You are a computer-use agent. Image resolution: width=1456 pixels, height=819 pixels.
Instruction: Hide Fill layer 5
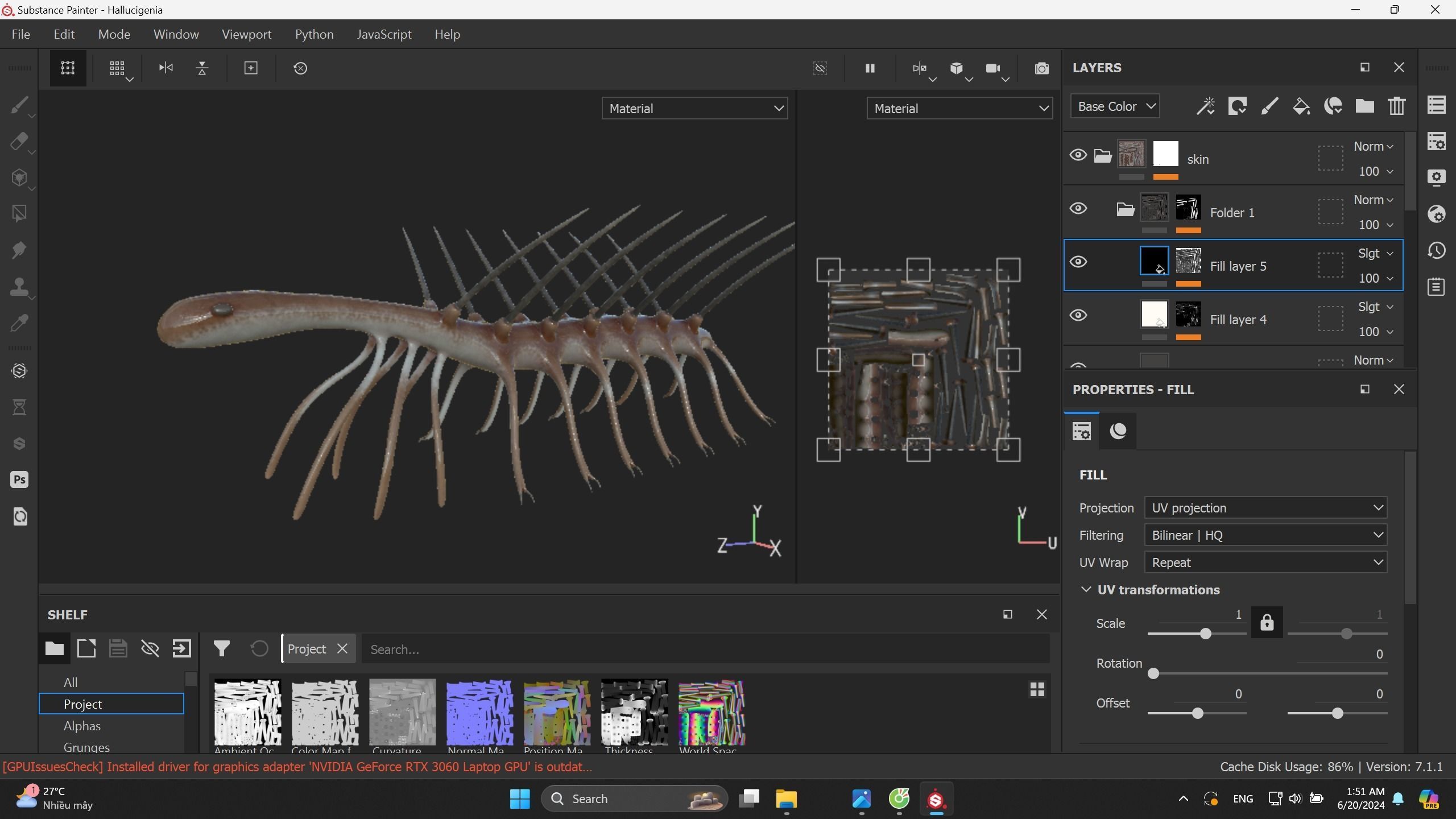pos(1078,262)
